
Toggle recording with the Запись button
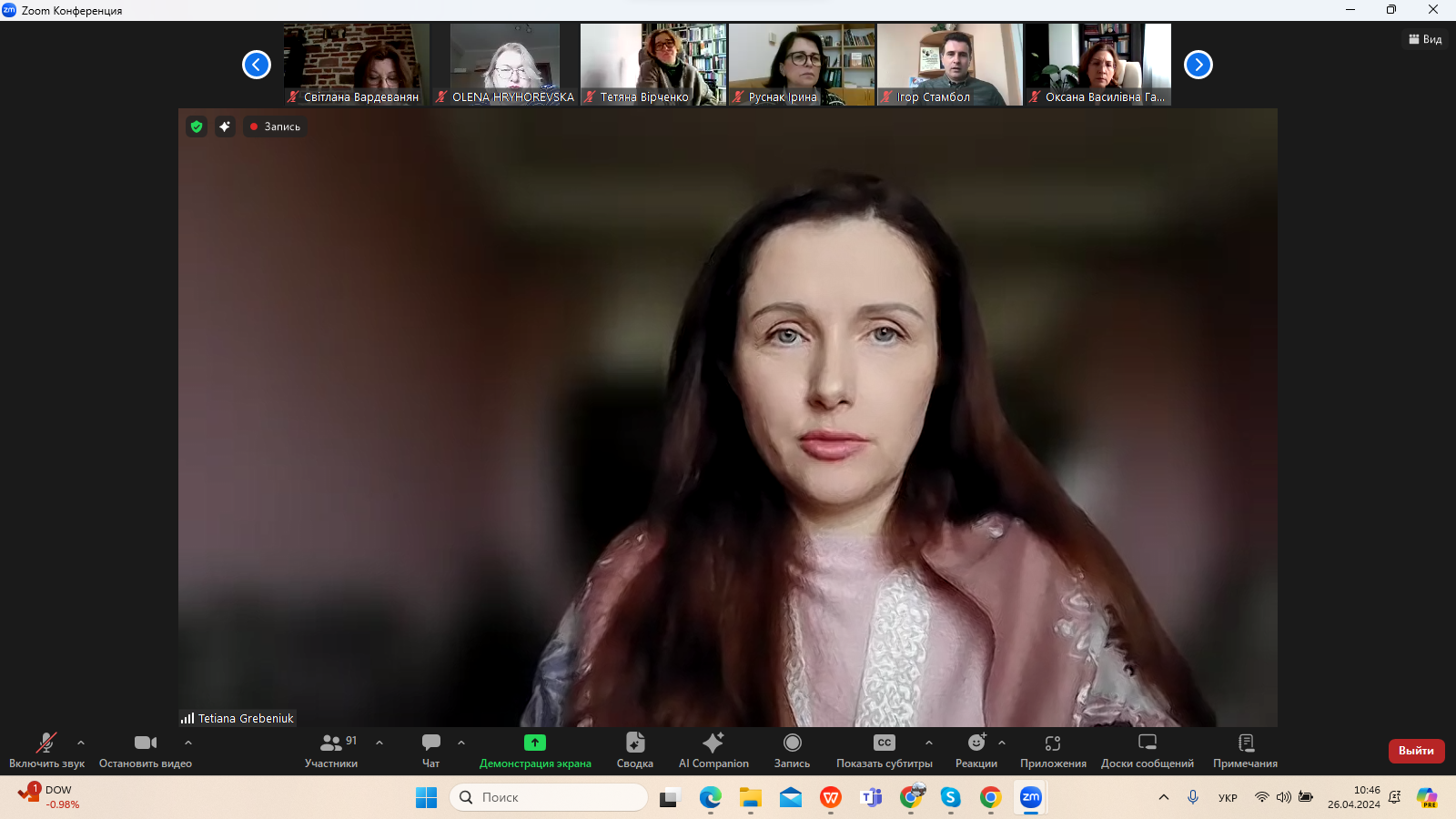click(x=792, y=750)
